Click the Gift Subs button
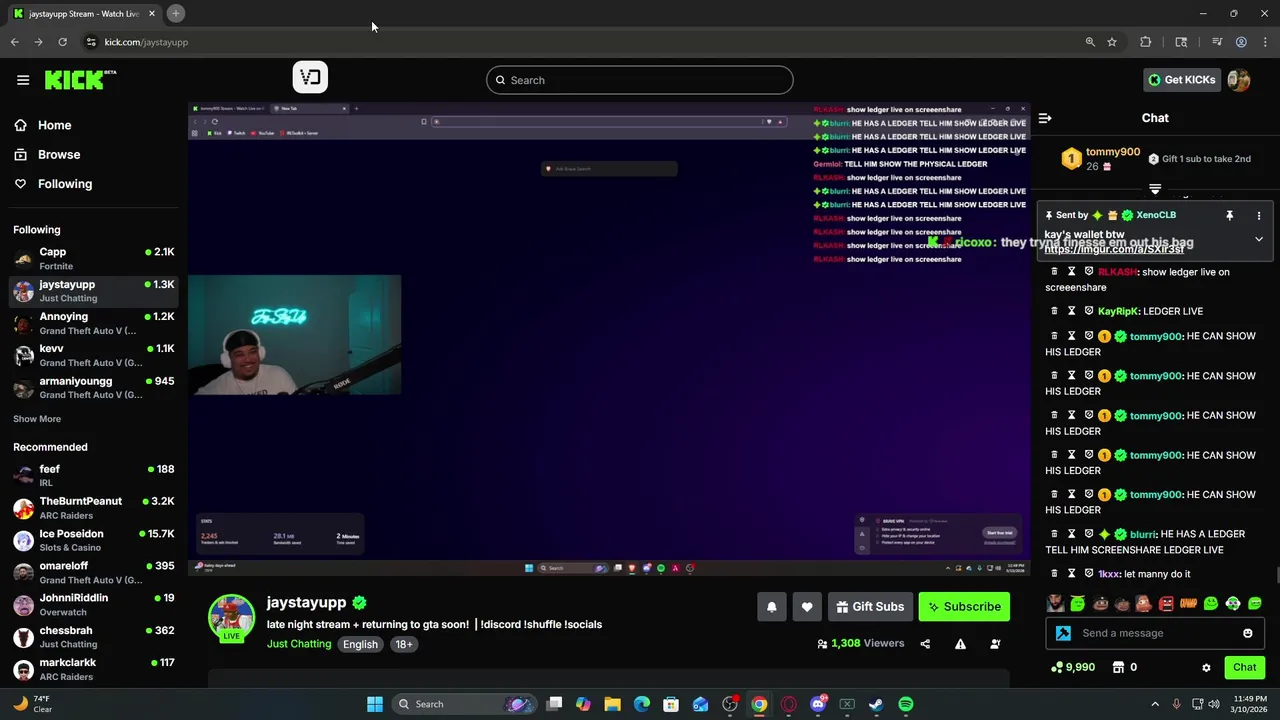Image resolution: width=1280 pixels, height=720 pixels. click(x=869, y=607)
